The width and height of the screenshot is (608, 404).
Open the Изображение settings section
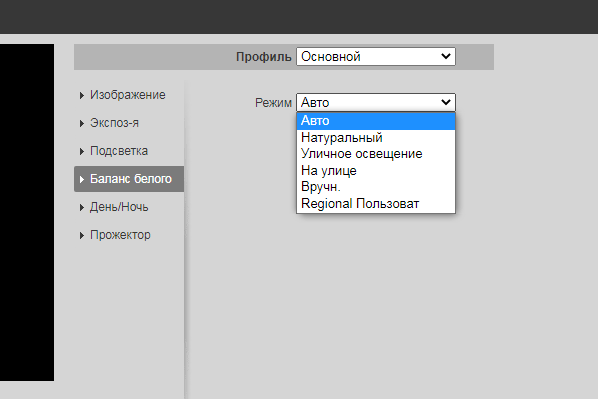[127, 95]
